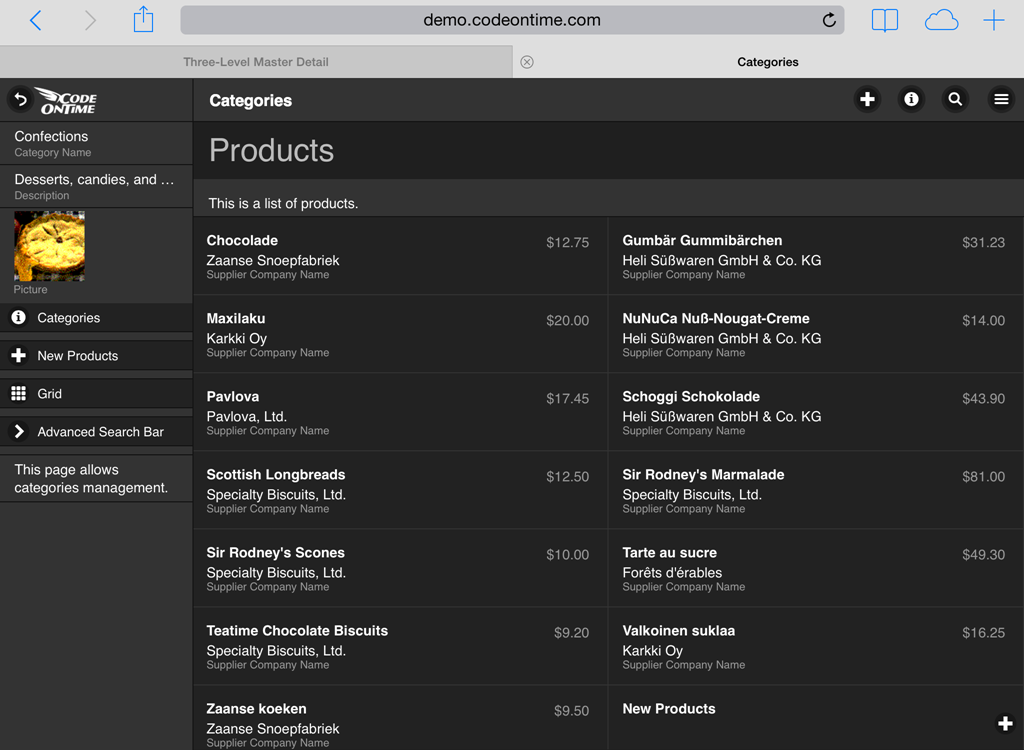The width and height of the screenshot is (1024, 750).
Task: Click the plus icon in Categories header
Action: click(867, 100)
